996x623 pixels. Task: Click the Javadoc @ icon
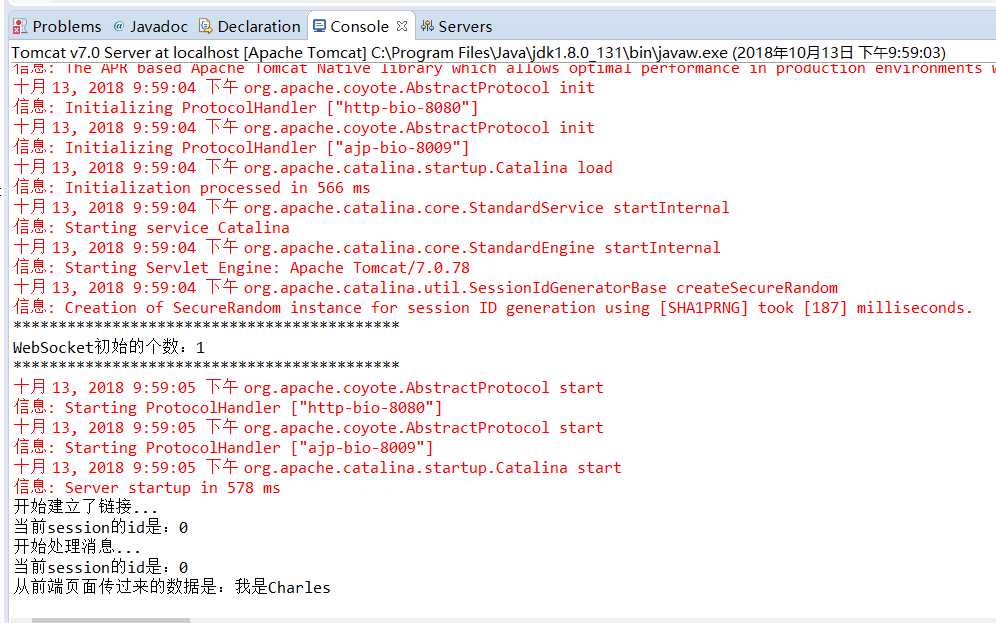tap(119, 27)
